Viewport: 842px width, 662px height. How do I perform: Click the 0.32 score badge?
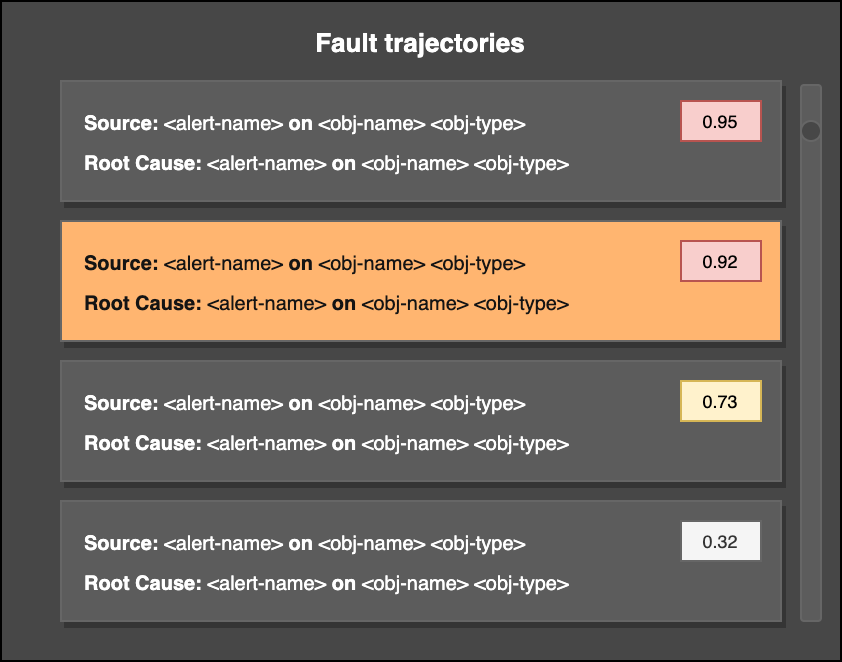pyautogui.click(x=721, y=540)
